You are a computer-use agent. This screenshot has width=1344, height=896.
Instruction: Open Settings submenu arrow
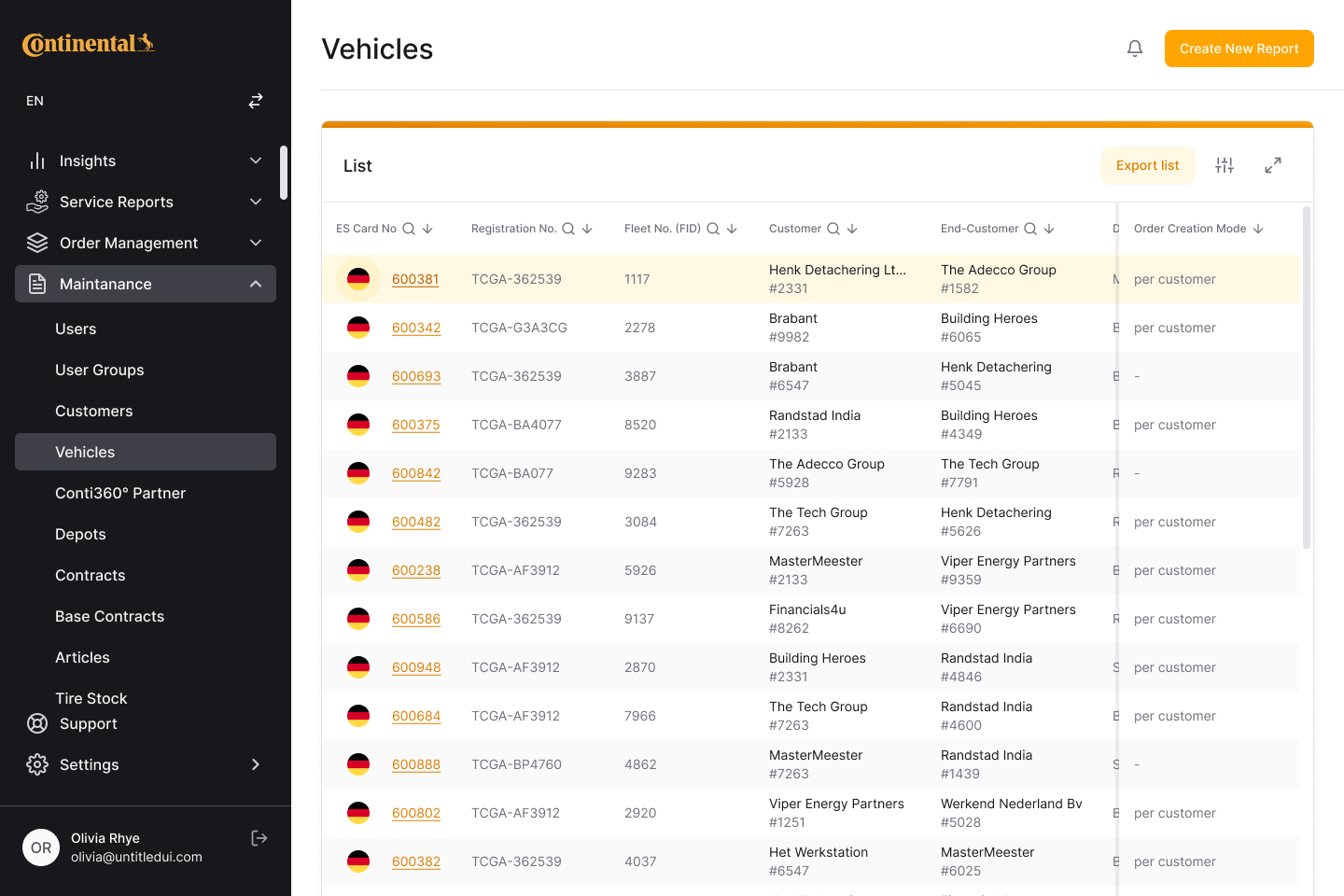(256, 764)
